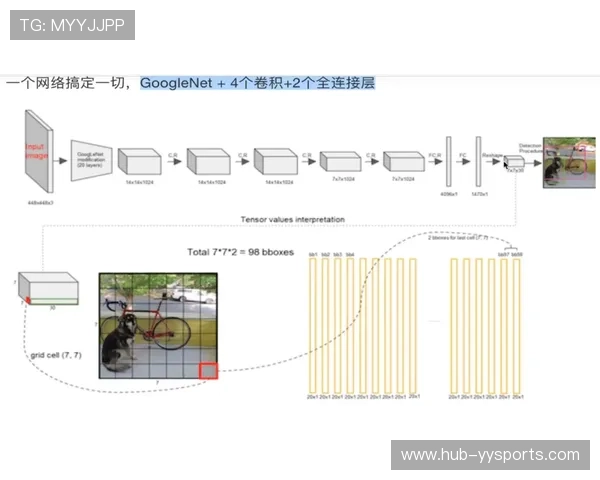Click the 4096x1 fully connected bar
Viewport: 600px width, 480px height.
click(449, 160)
